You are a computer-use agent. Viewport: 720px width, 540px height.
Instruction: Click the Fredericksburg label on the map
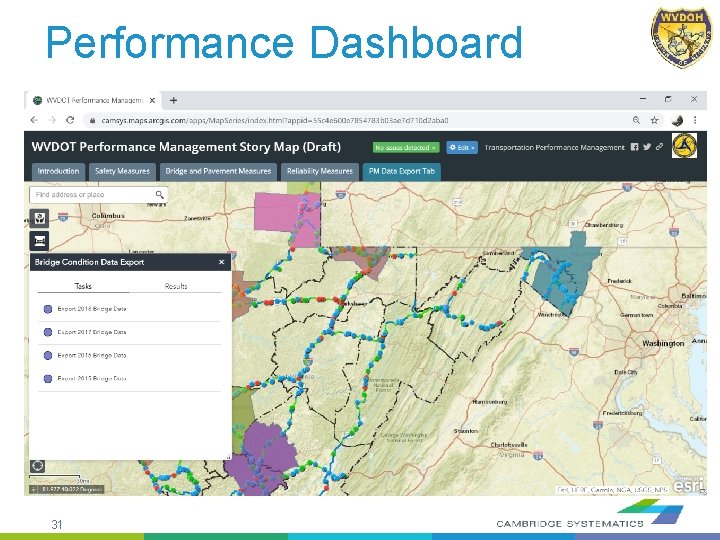tap(623, 413)
